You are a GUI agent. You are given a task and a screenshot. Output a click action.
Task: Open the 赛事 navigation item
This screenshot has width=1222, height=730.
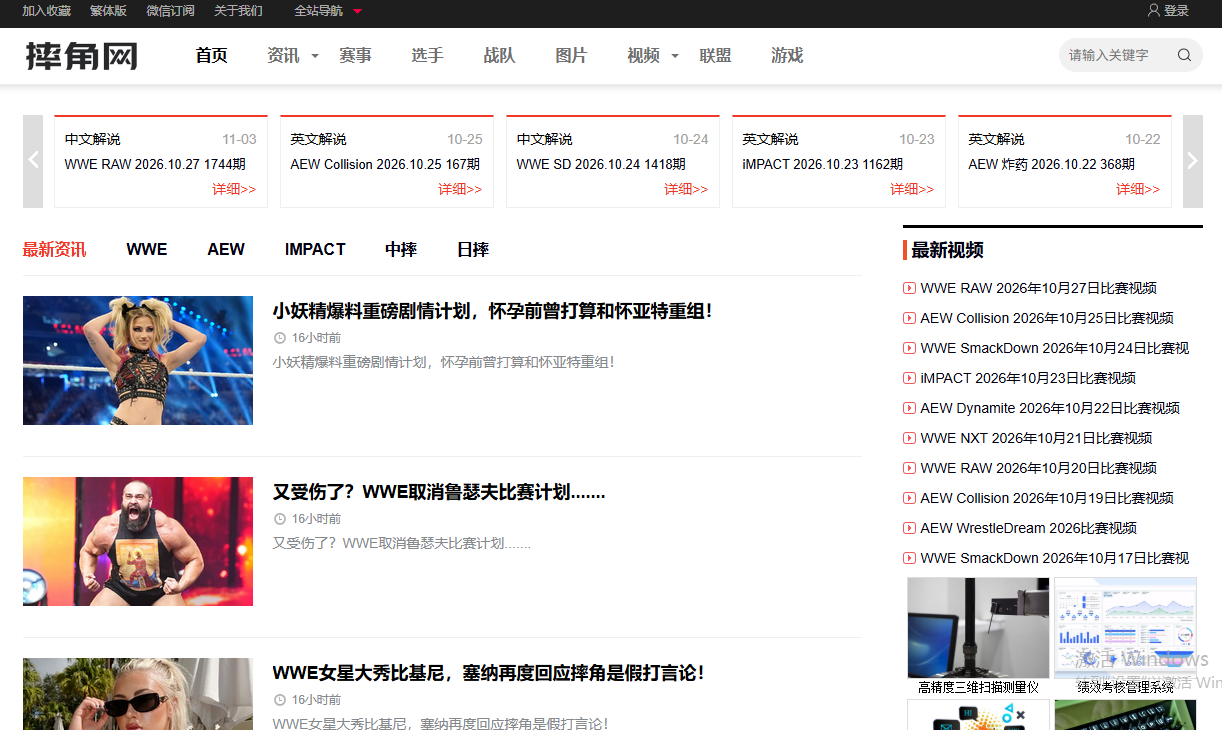tap(355, 56)
